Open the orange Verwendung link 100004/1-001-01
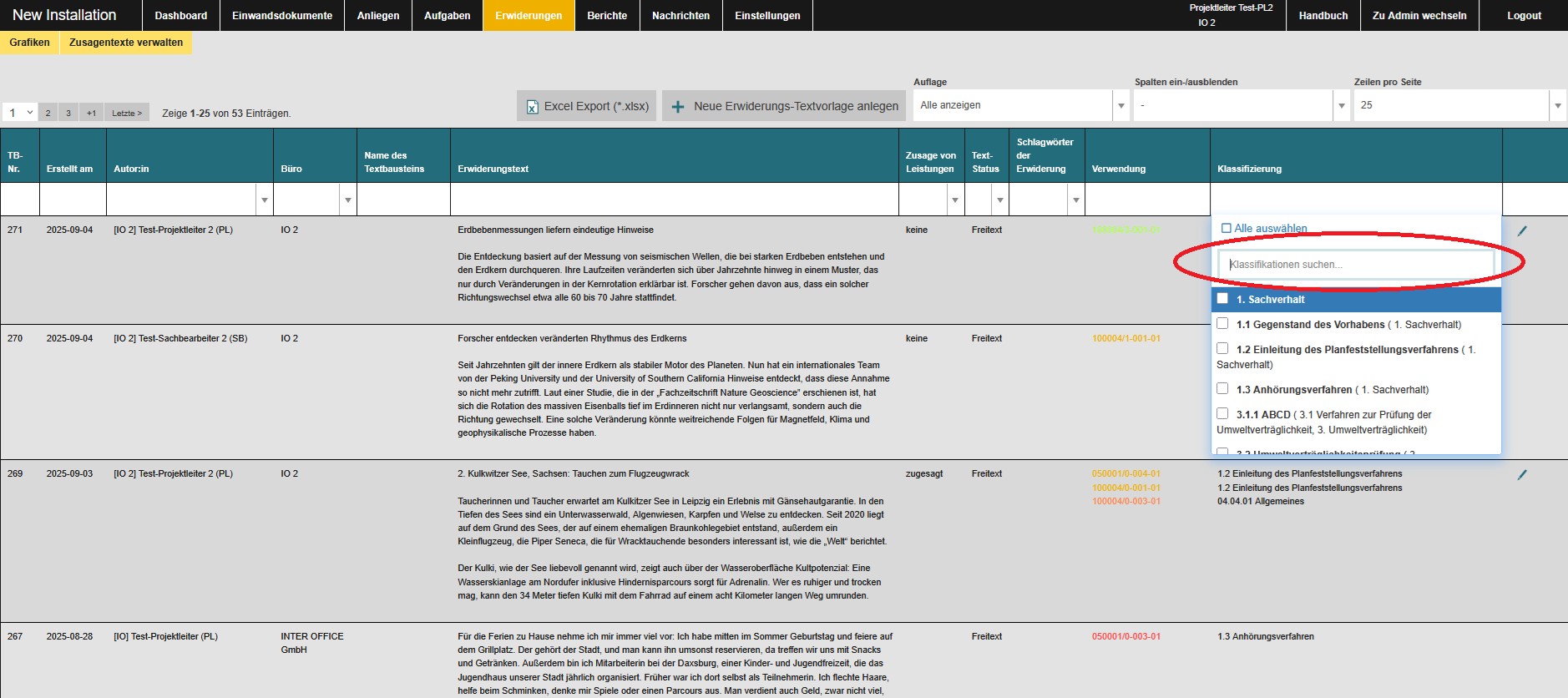Viewport: 1568px width, 698px height. click(1125, 339)
